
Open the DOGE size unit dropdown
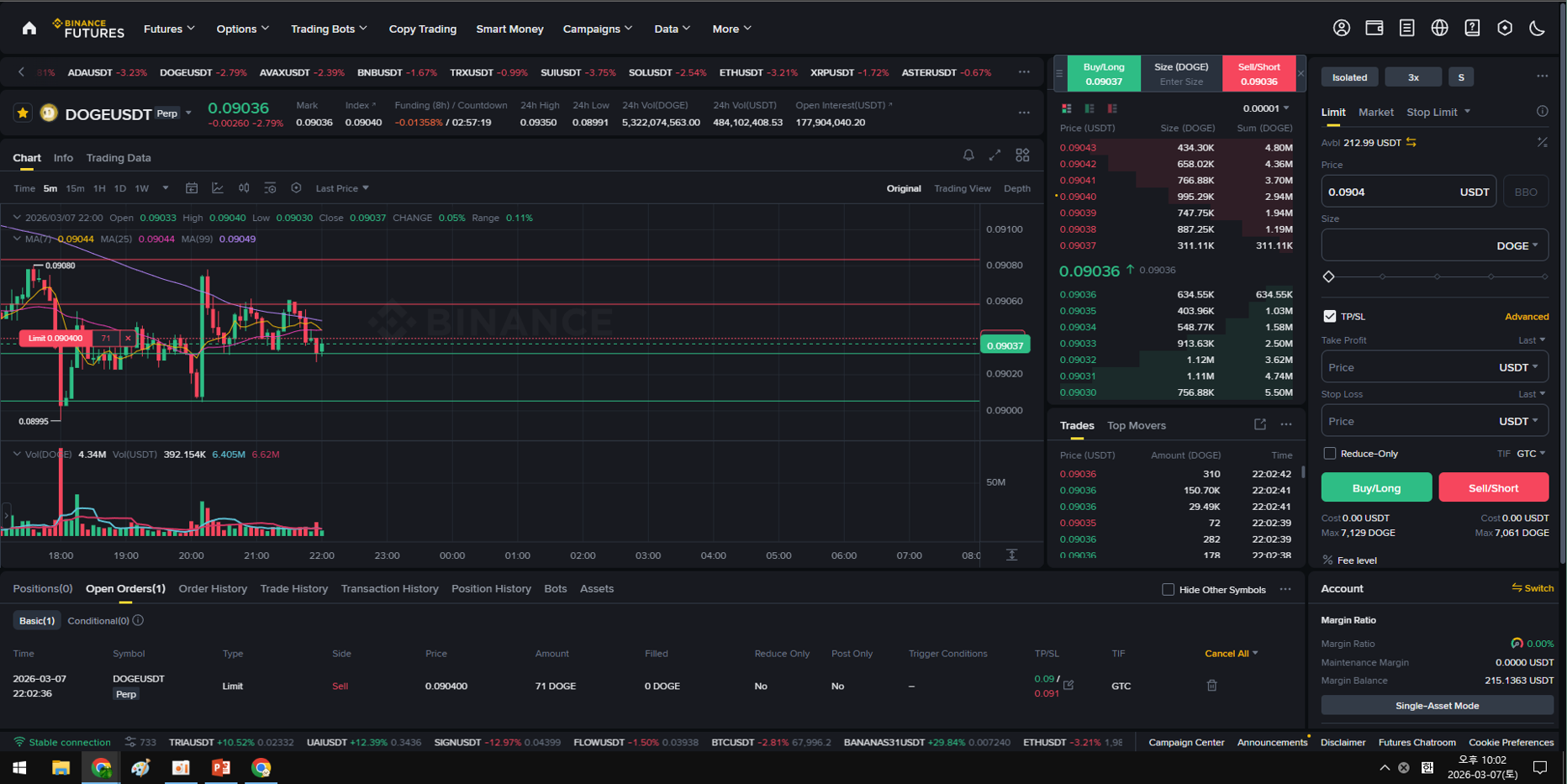1517,245
